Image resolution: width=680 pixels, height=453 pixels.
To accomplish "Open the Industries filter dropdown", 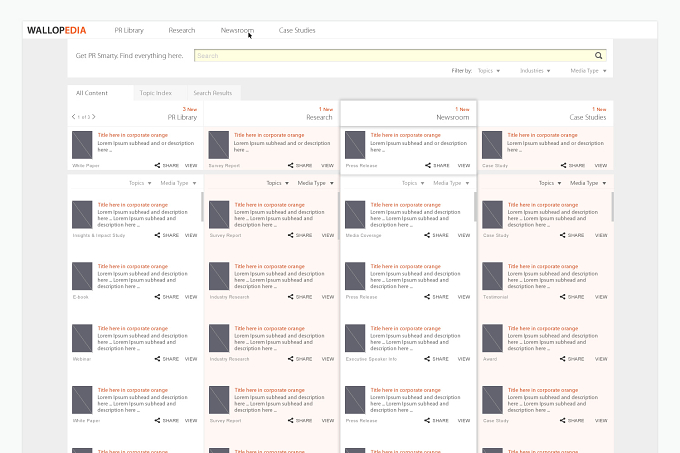I will pyautogui.click(x=535, y=71).
